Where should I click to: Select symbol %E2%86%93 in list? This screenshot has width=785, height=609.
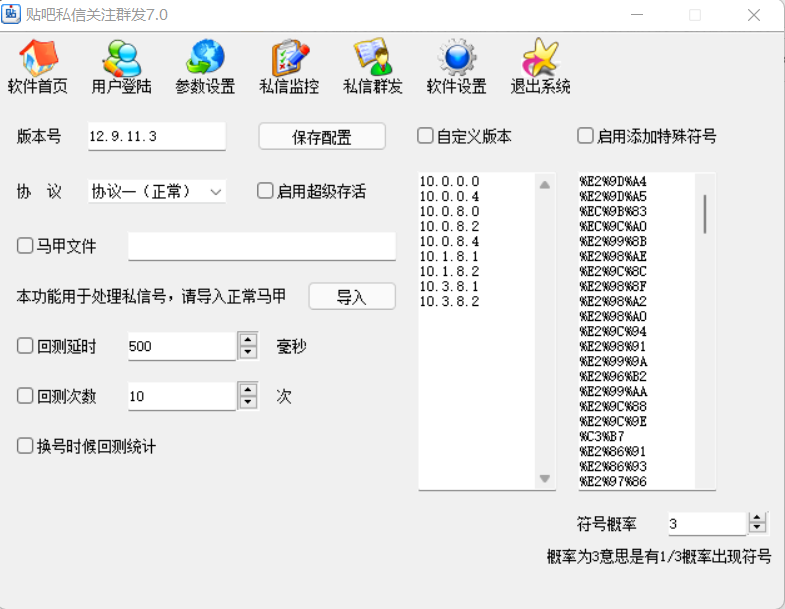613,467
